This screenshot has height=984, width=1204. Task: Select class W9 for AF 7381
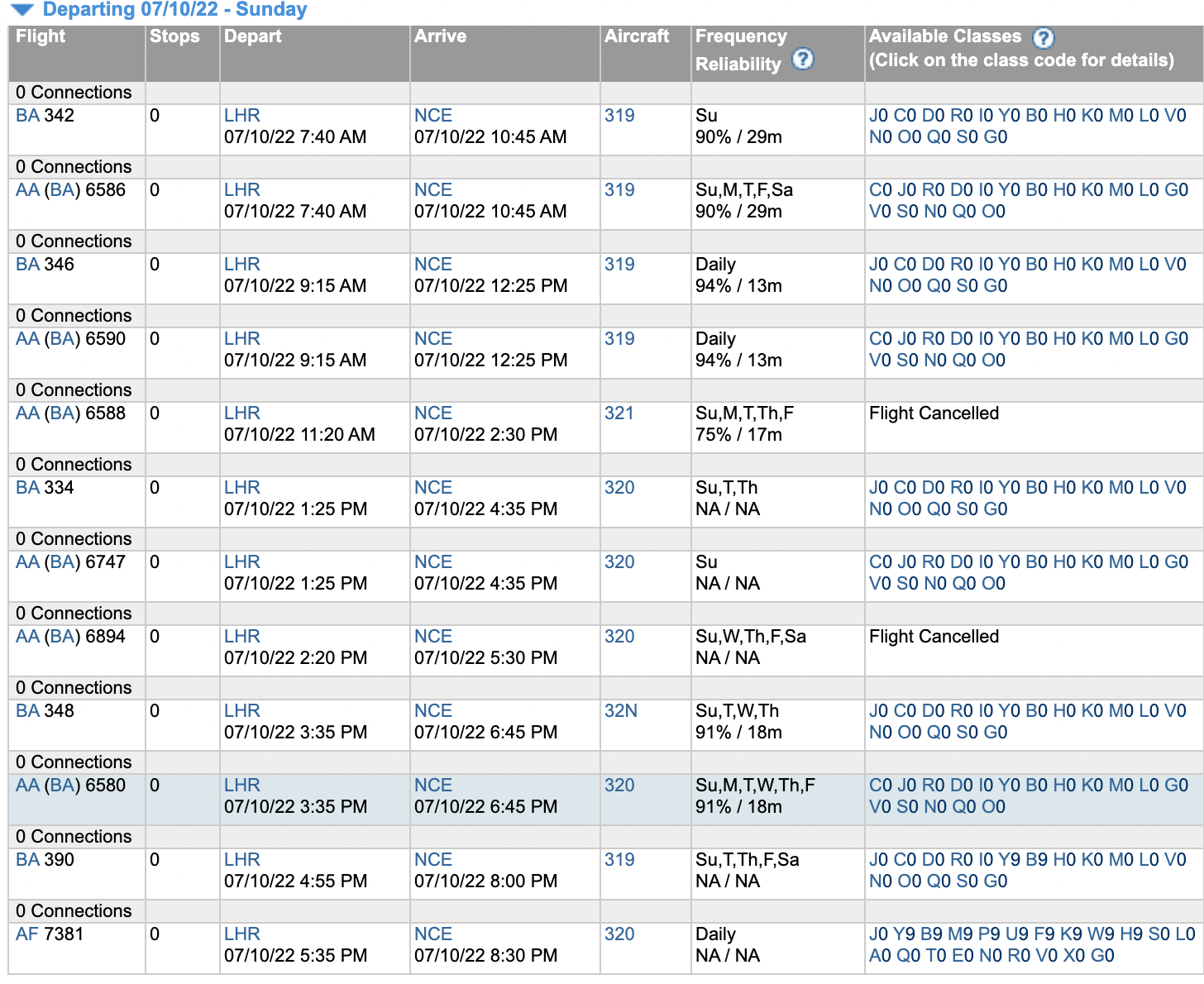tap(1101, 934)
